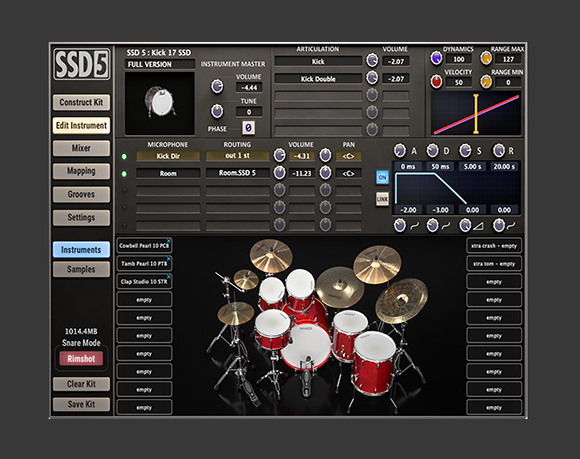Click the ADSR envelope graph

(x=456, y=188)
